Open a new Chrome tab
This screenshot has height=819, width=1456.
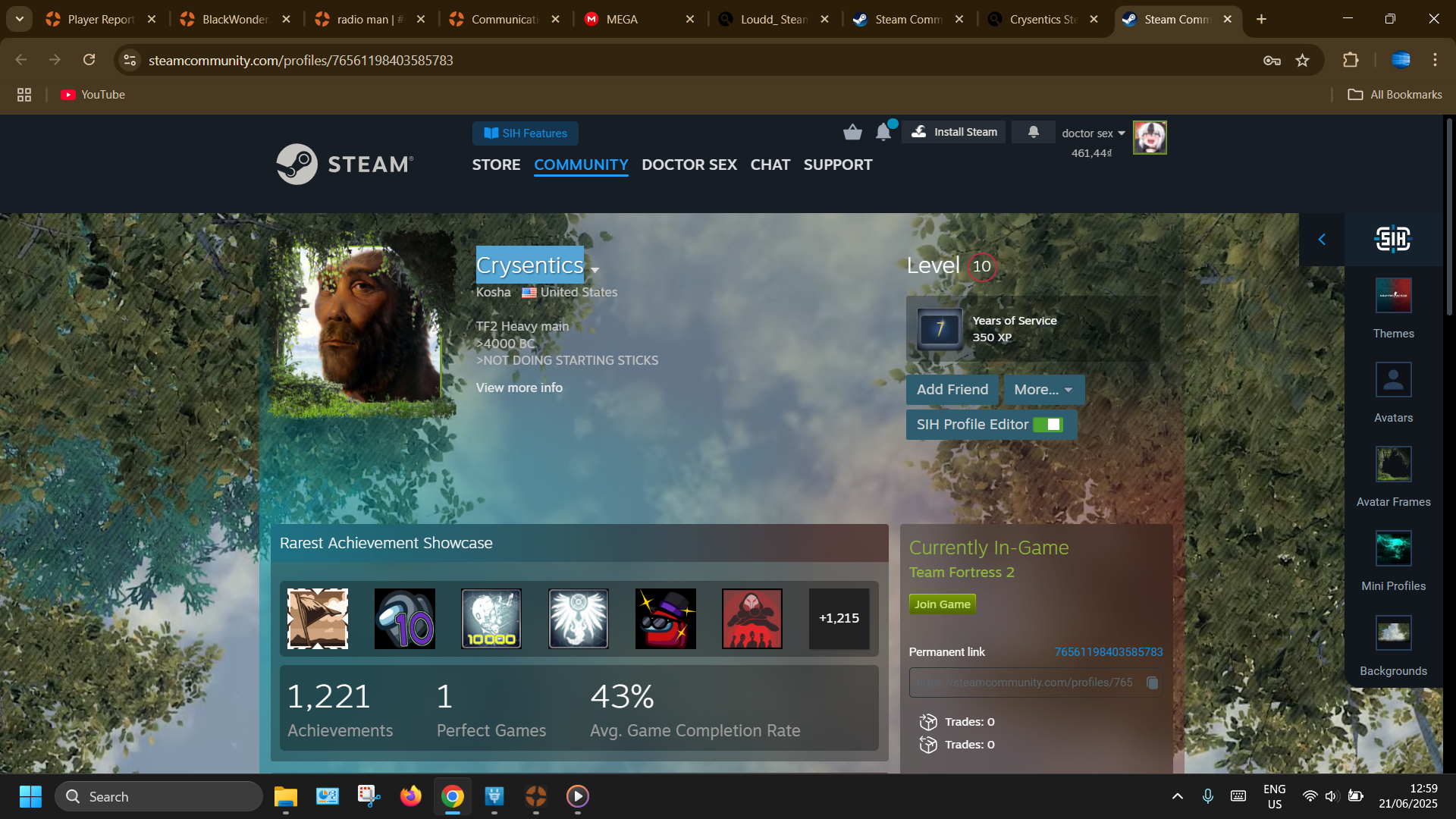(x=1261, y=20)
